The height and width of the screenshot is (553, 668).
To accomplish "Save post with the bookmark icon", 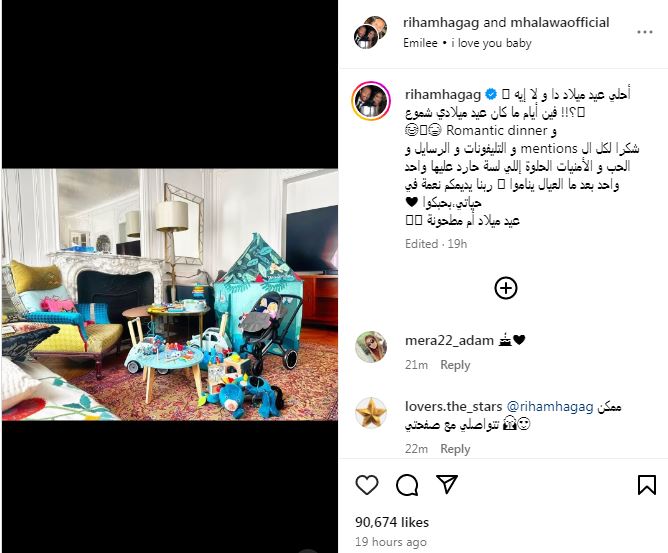I will tap(646, 485).
